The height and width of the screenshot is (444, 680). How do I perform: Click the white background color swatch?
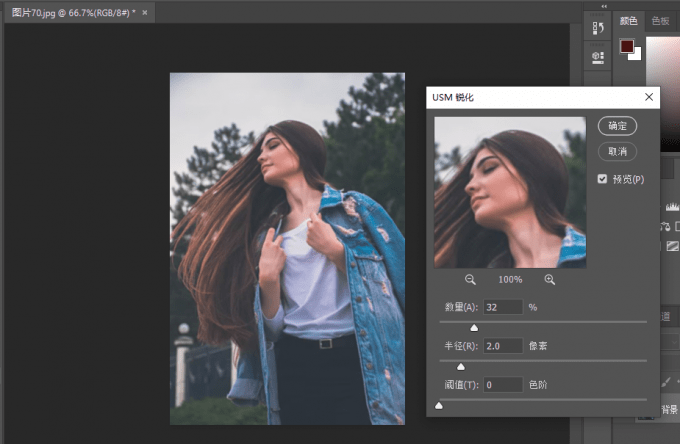(636, 55)
